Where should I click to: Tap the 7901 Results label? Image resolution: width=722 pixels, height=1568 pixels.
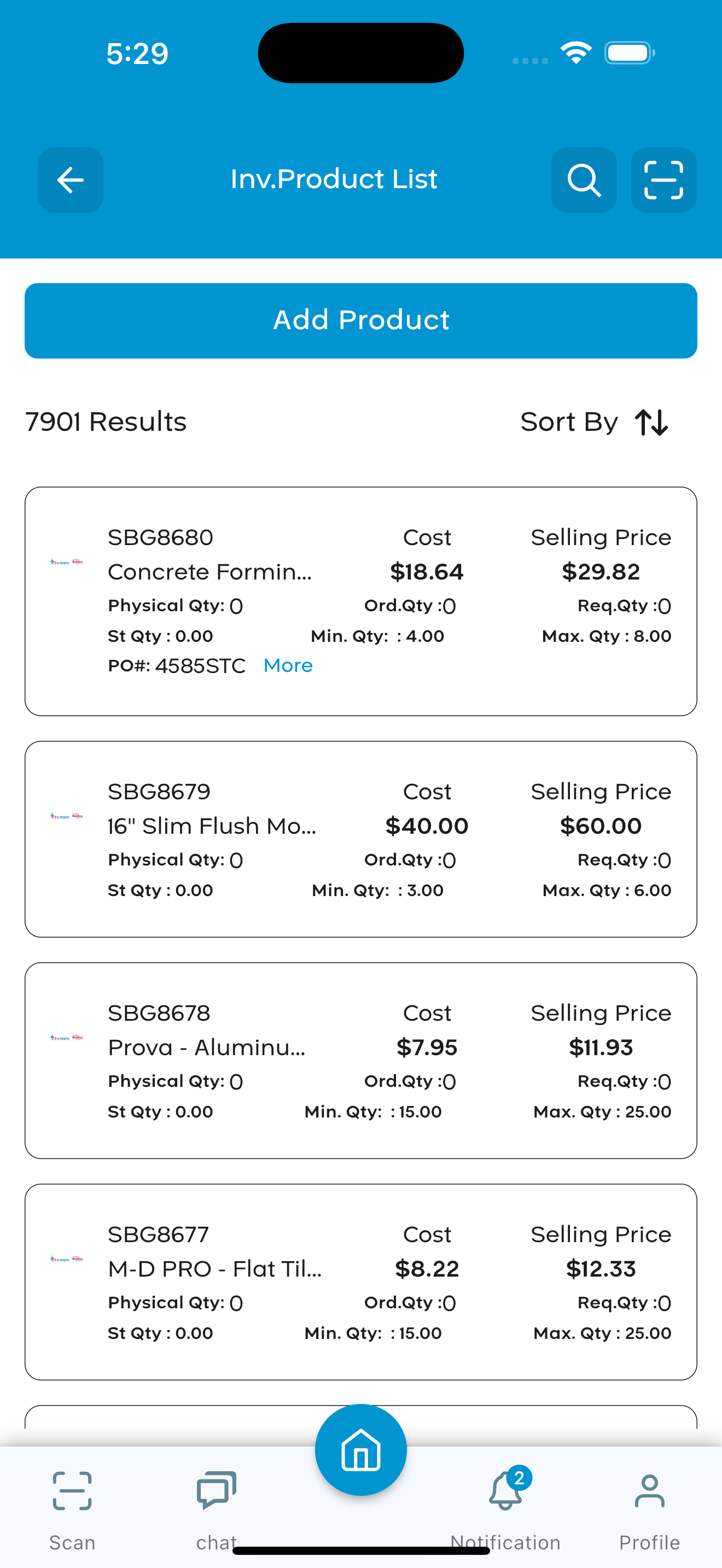pyautogui.click(x=106, y=422)
